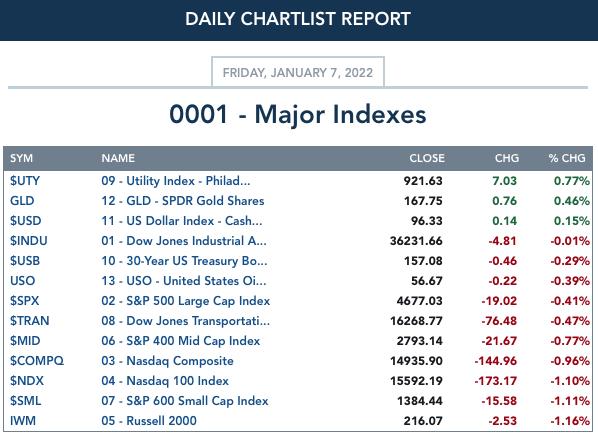This screenshot has height=435, width=598.
Task: Open 13 - USO United States Oil chart
Action: [x=184, y=281]
